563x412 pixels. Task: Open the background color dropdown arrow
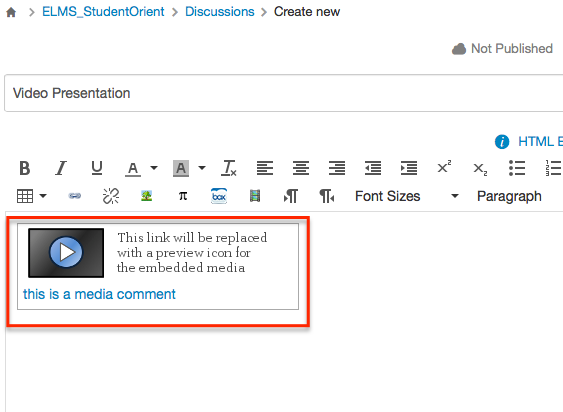[x=202, y=168]
